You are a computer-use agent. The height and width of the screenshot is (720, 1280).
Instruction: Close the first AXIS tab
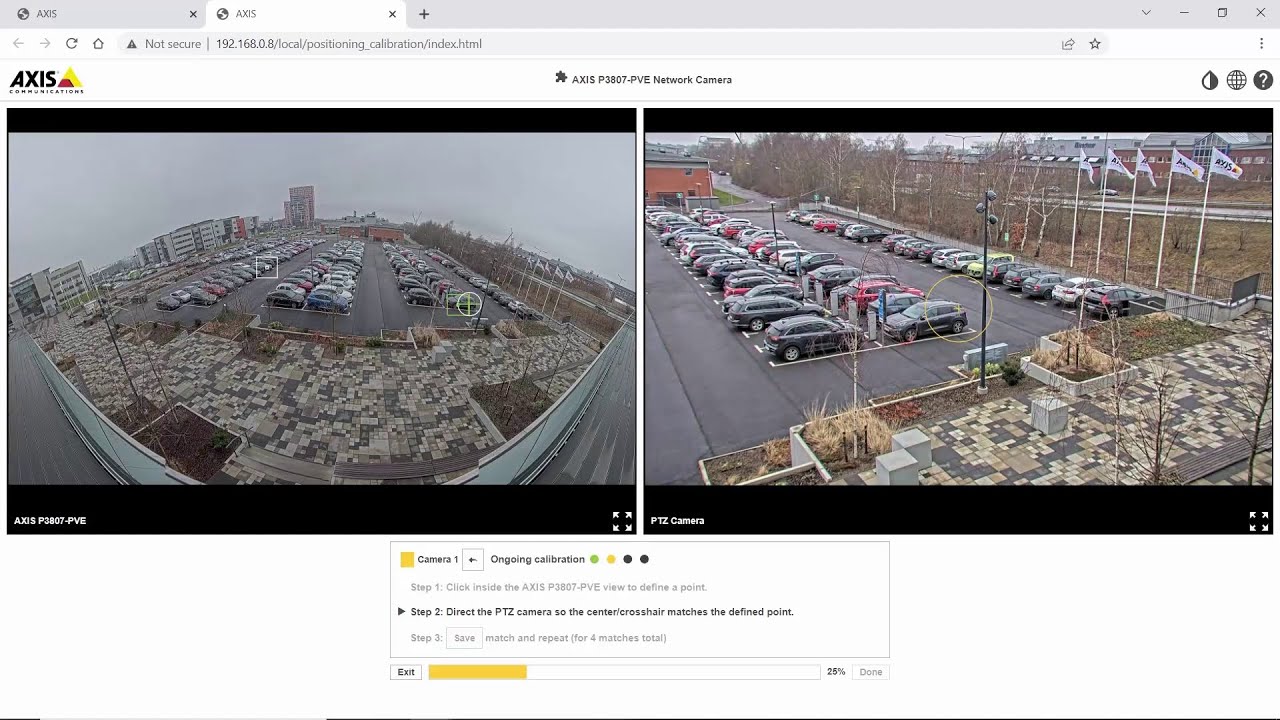point(193,14)
